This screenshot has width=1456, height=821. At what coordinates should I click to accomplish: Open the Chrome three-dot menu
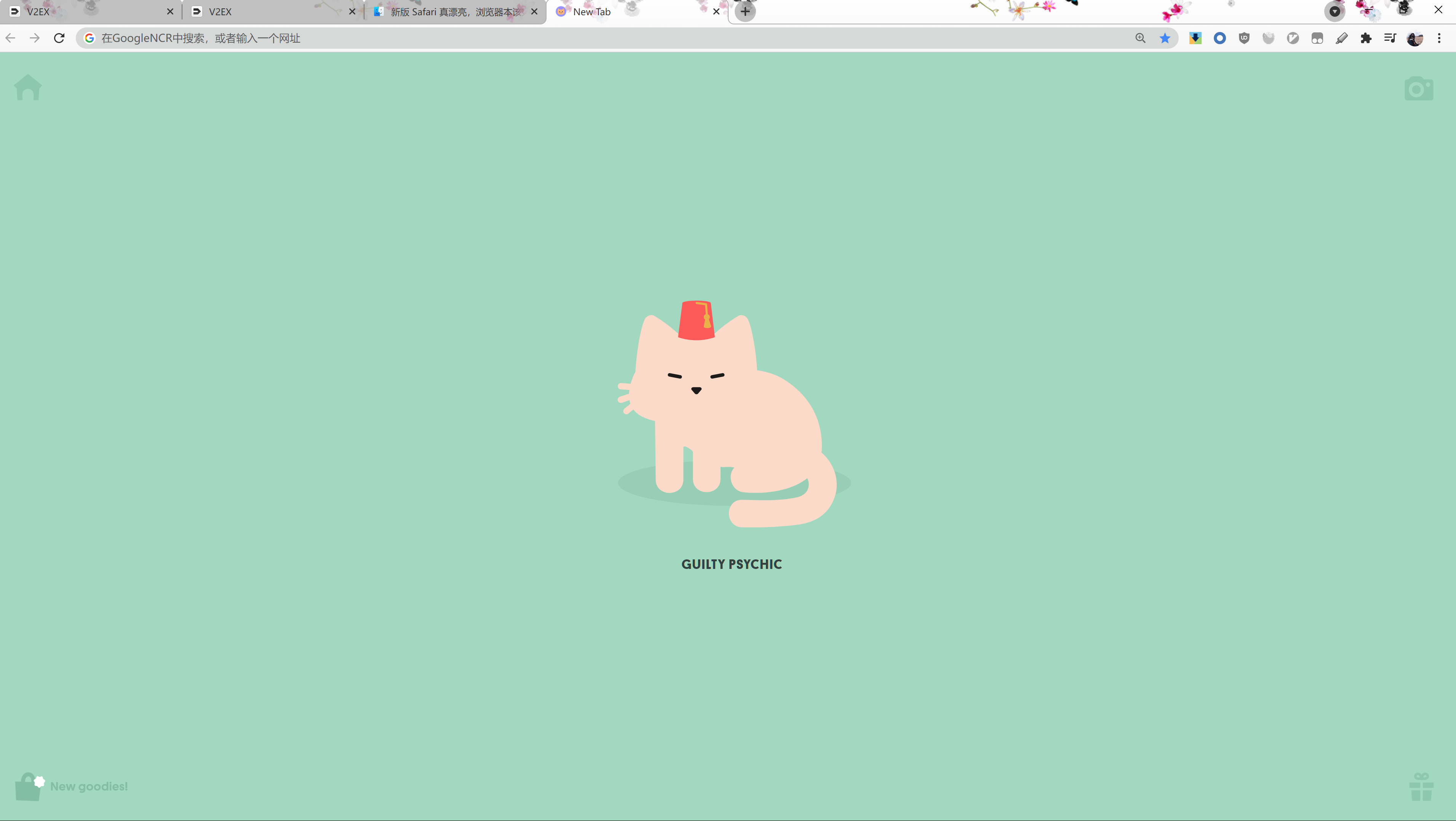pyautogui.click(x=1439, y=38)
